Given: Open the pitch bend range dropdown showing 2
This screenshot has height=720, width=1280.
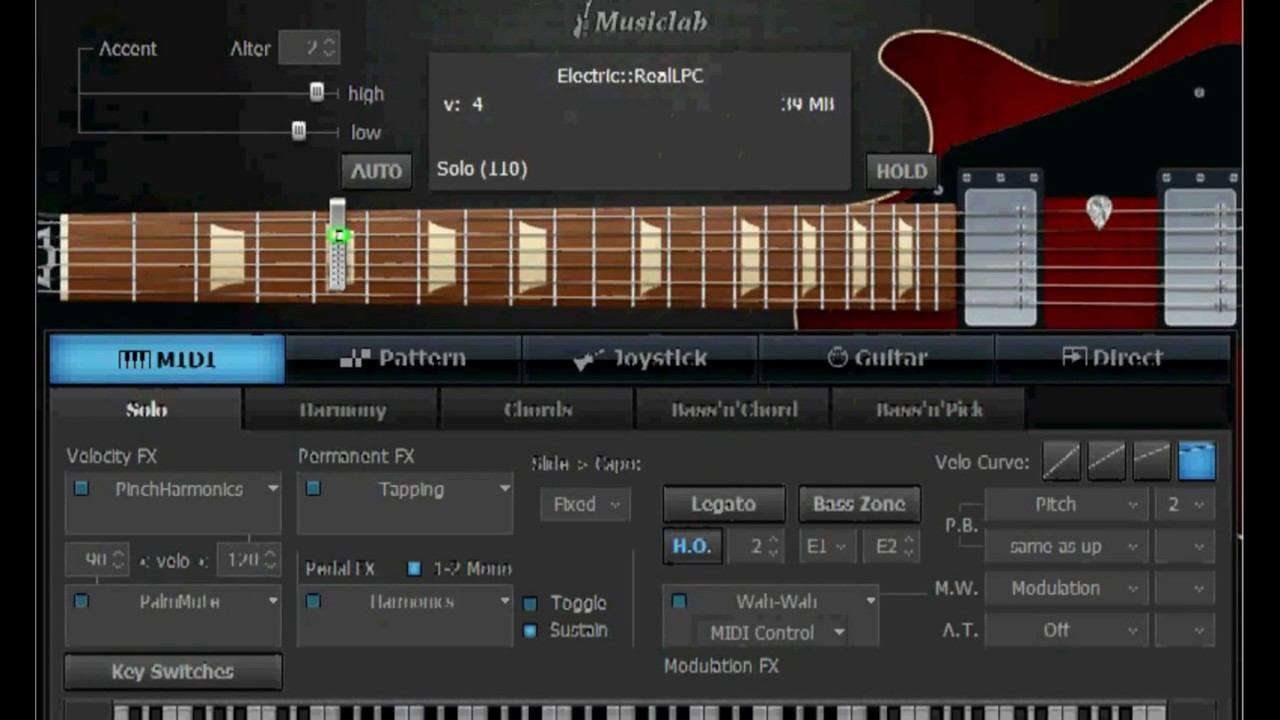Looking at the screenshot, I should pos(1186,504).
